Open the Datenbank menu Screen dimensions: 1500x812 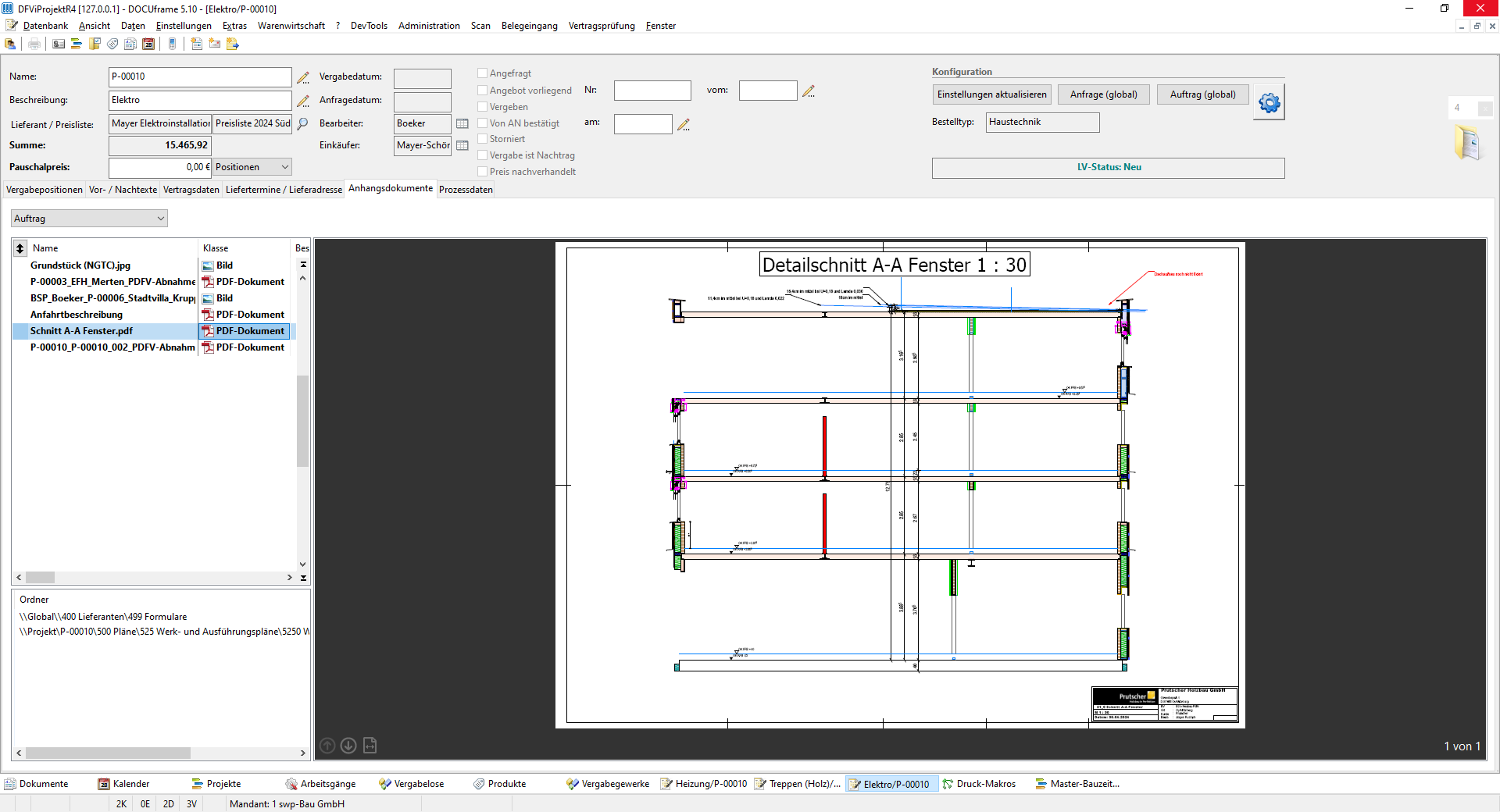pos(45,26)
